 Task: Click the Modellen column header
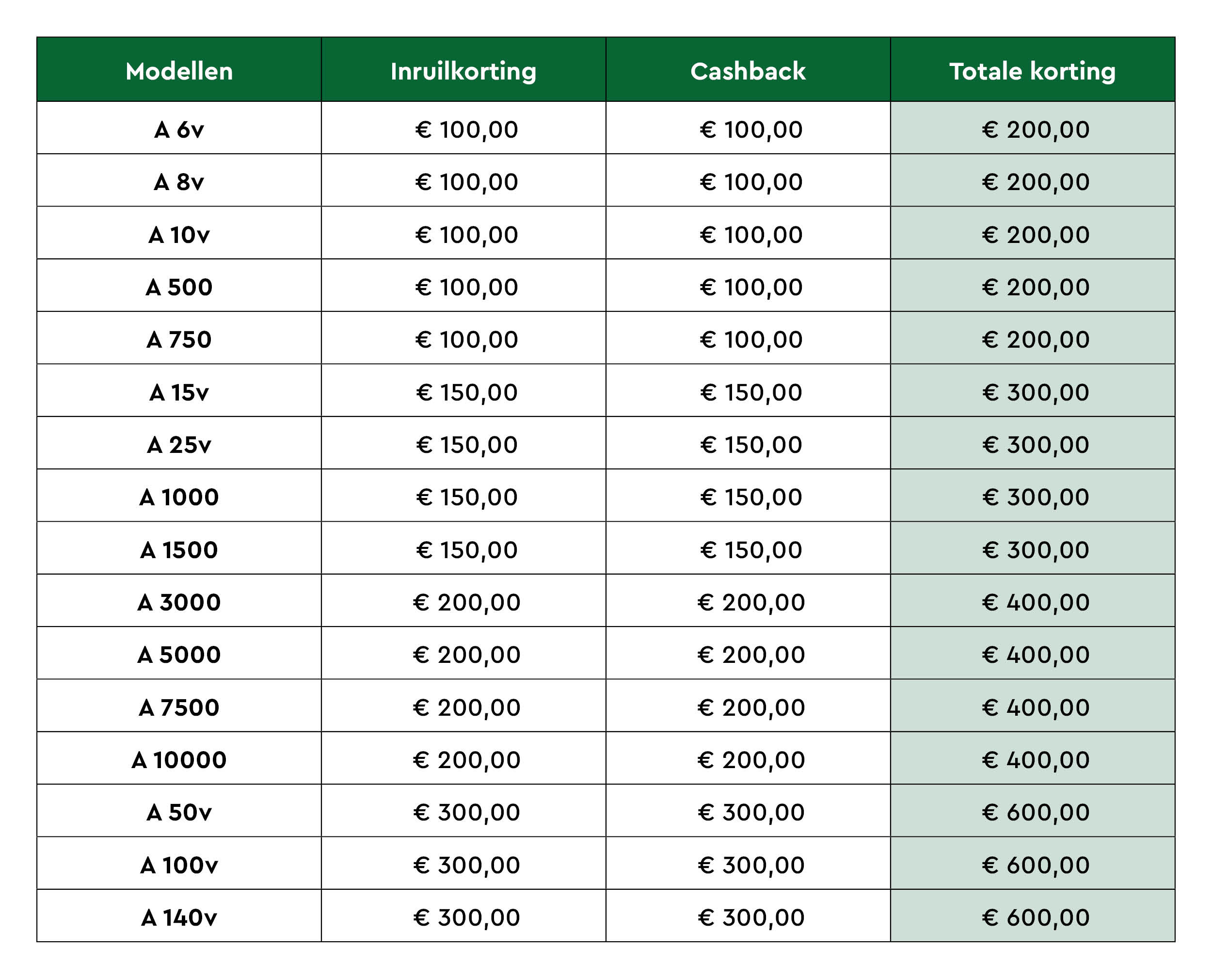[179, 71]
